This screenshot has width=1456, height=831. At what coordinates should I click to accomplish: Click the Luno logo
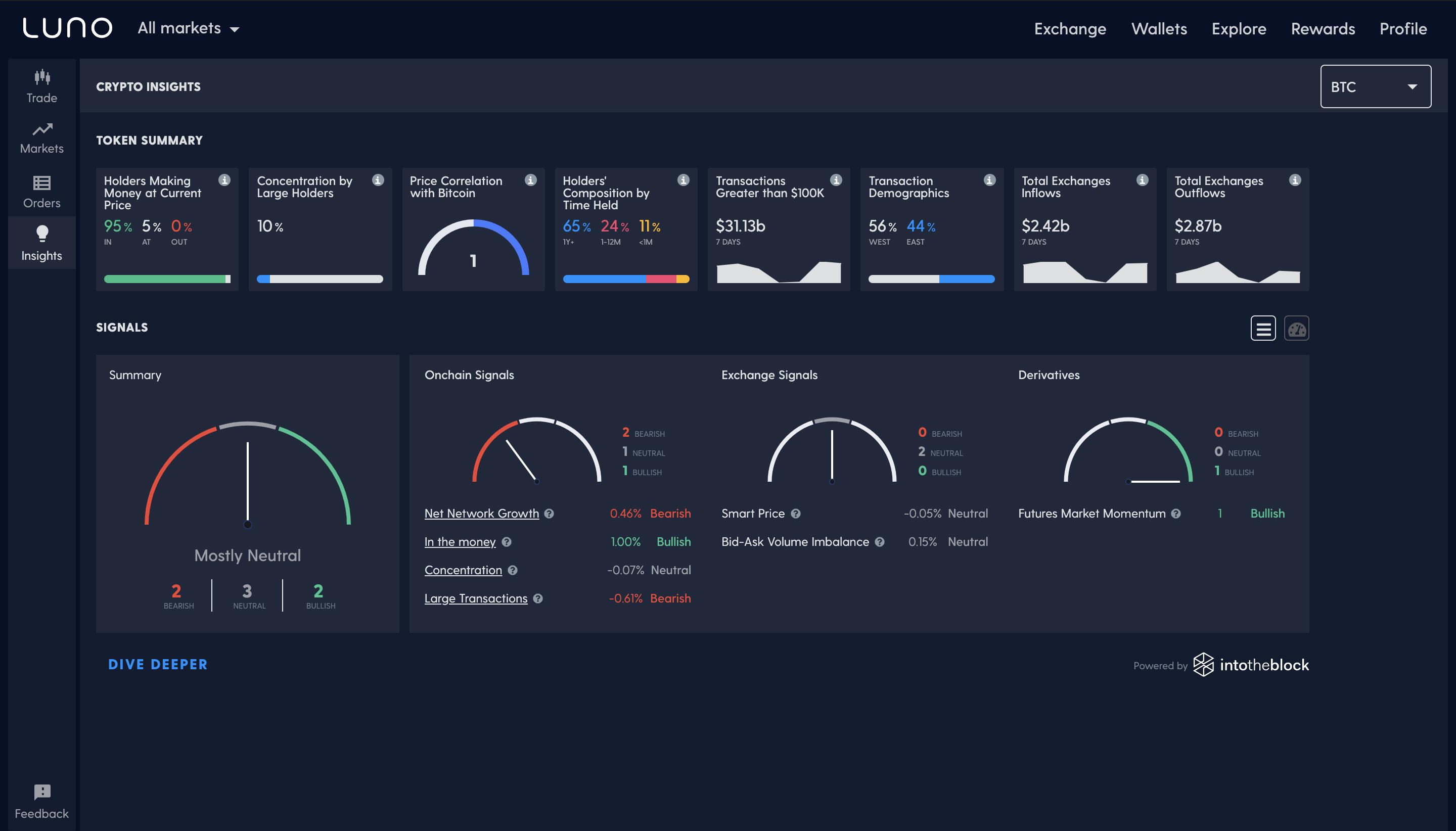(67, 28)
